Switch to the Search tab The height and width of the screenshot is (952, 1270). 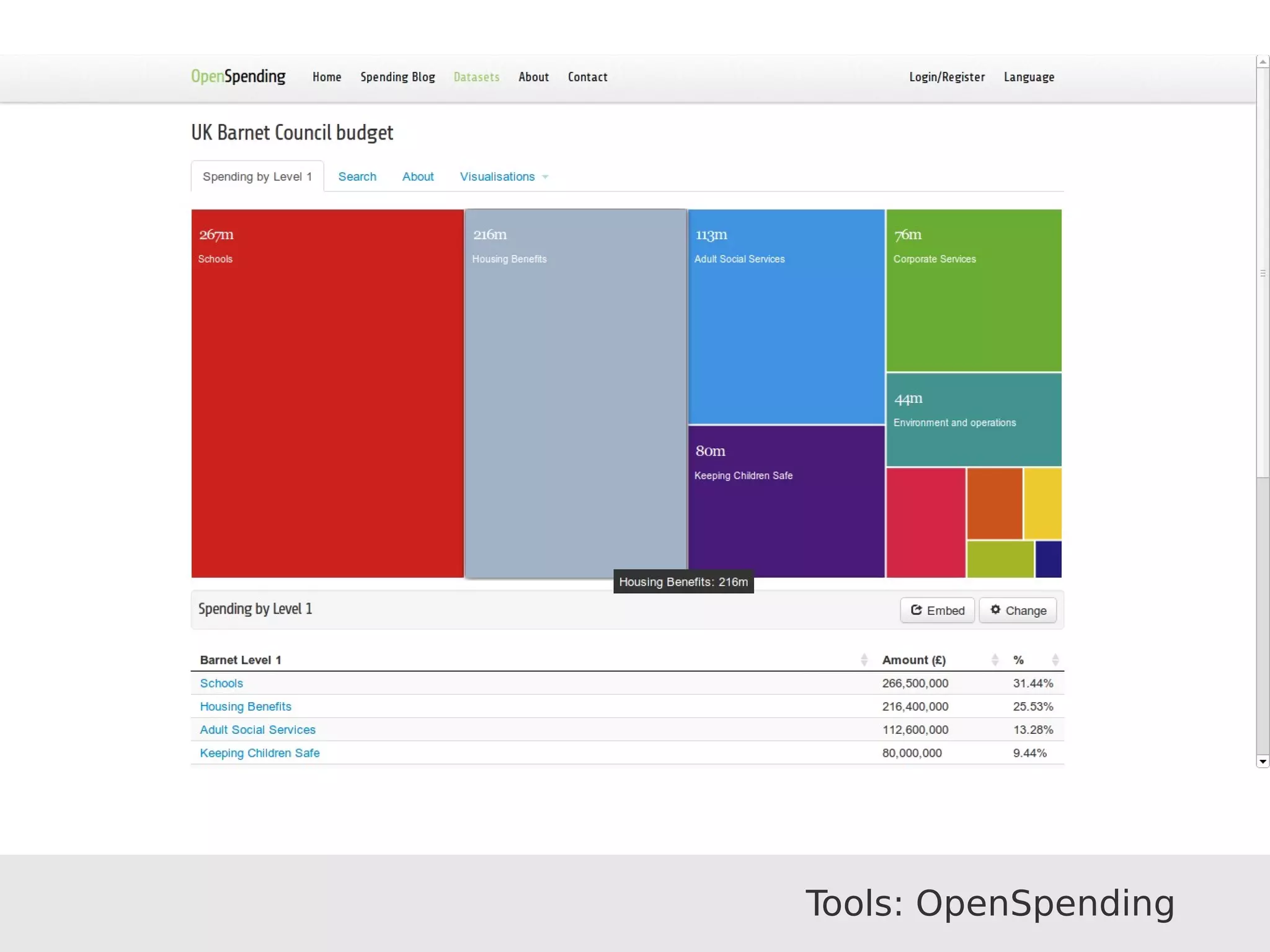click(357, 177)
